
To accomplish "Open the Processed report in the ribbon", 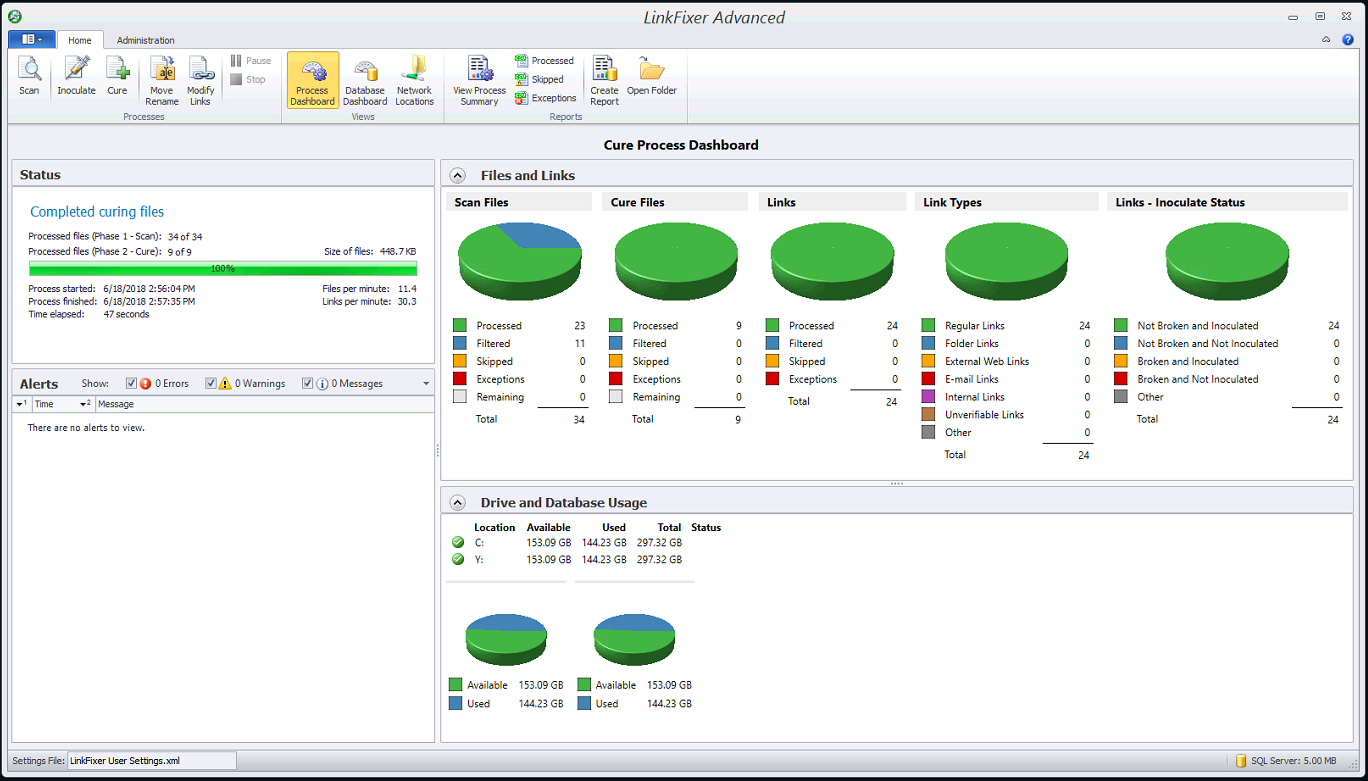I will 544,61.
